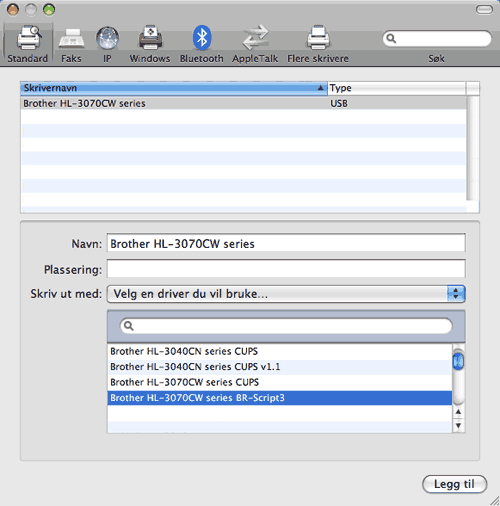Select Brother HL-3040CN series CUPS v1.1
Image resolution: width=500 pixels, height=506 pixels.
(x=279, y=367)
